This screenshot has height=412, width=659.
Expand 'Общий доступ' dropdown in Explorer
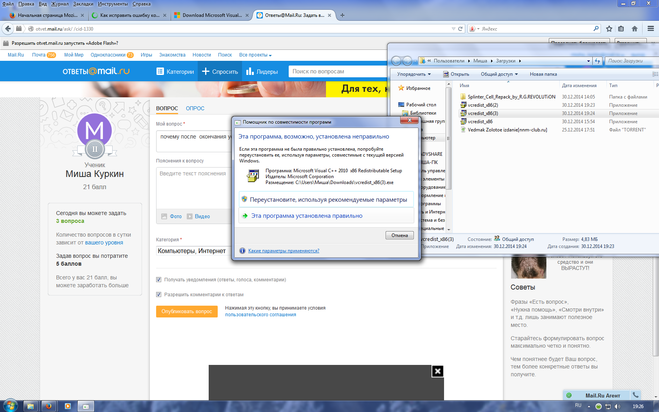499,74
